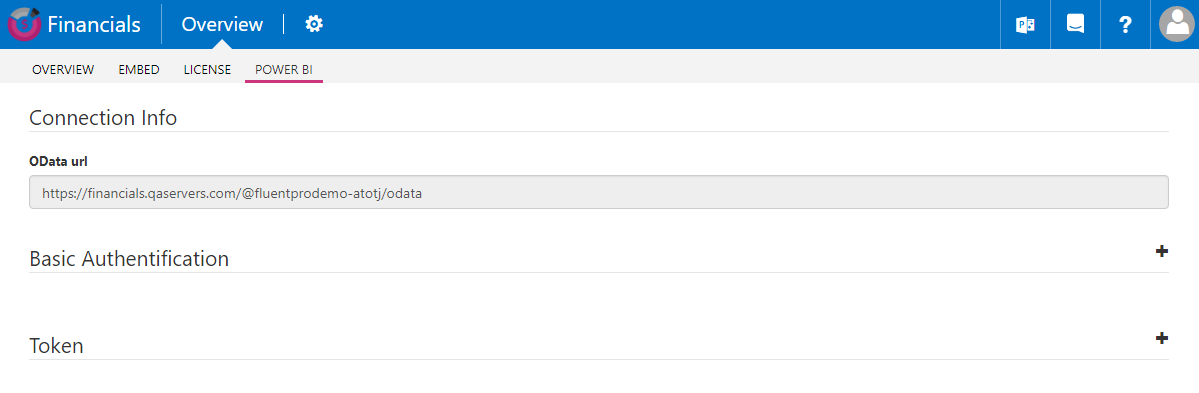Click into the OData url field
Viewport: 1199px width, 393px height.
(599, 193)
